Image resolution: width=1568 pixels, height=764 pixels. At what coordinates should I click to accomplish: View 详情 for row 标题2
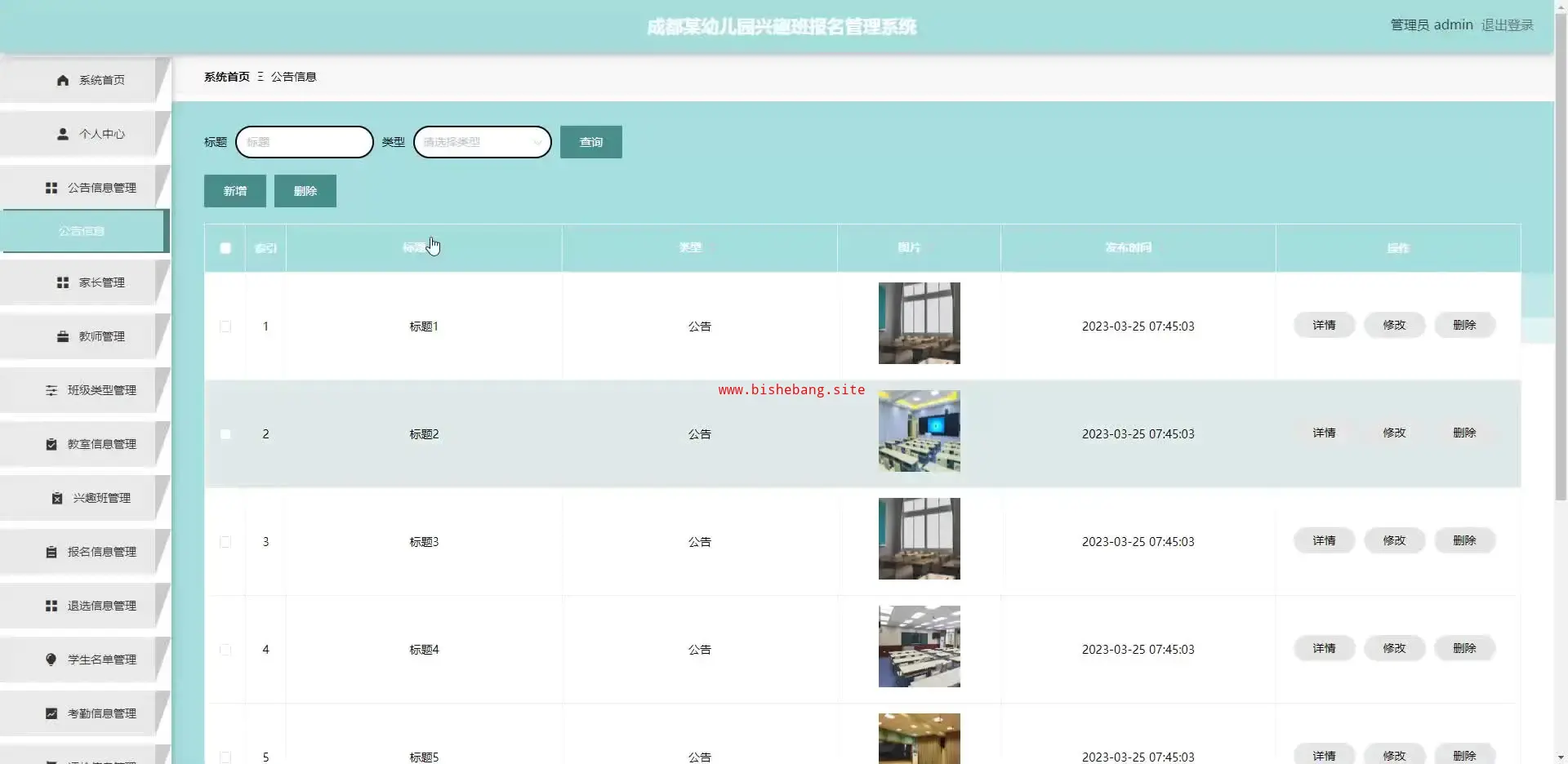click(x=1325, y=433)
